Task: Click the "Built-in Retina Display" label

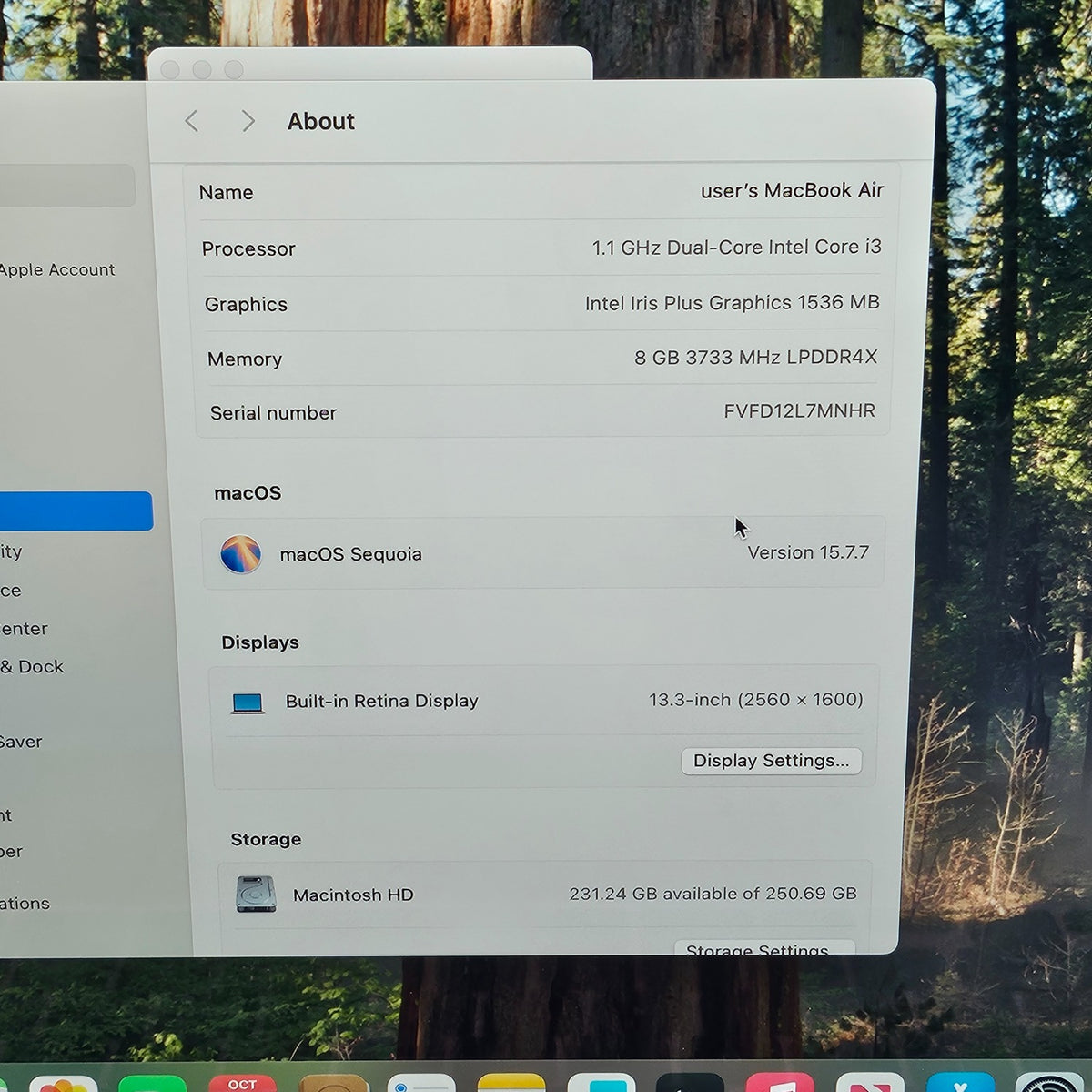Action: point(381,701)
